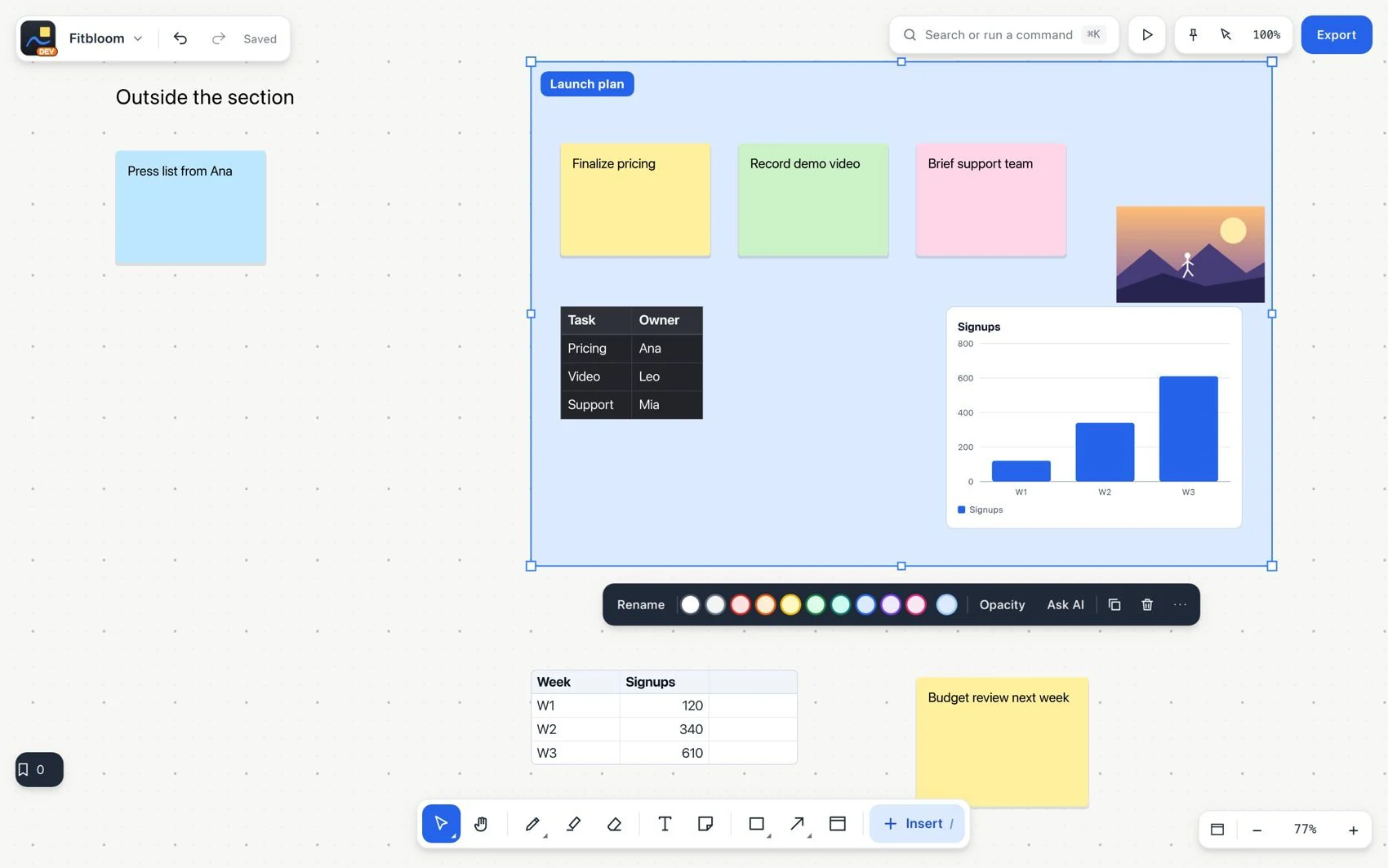Toggle the minimap panel icon
The width and height of the screenshot is (1388, 868).
(1217, 830)
